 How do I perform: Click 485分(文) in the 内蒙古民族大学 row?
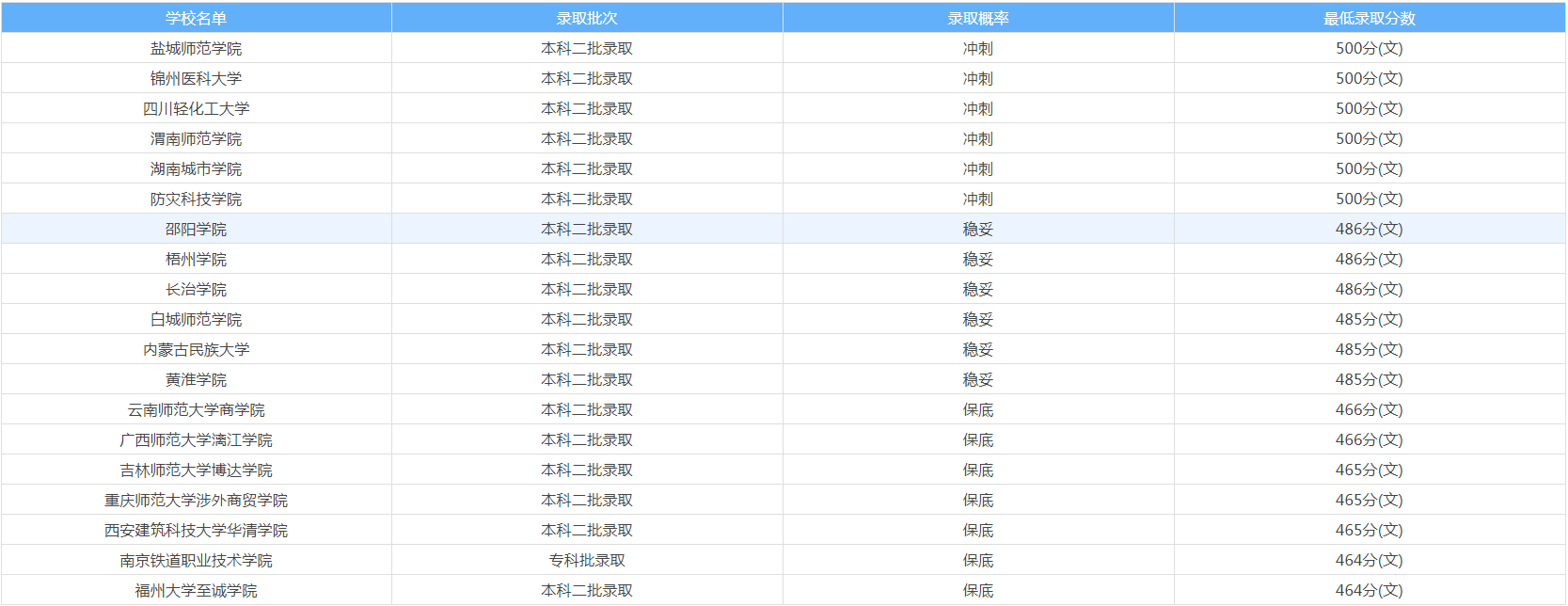[x=1370, y=349]
